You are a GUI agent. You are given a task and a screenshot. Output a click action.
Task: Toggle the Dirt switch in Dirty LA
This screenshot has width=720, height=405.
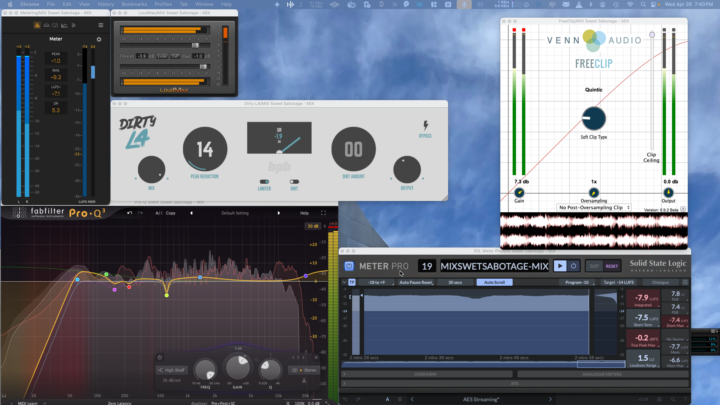[x=294, y=182]
